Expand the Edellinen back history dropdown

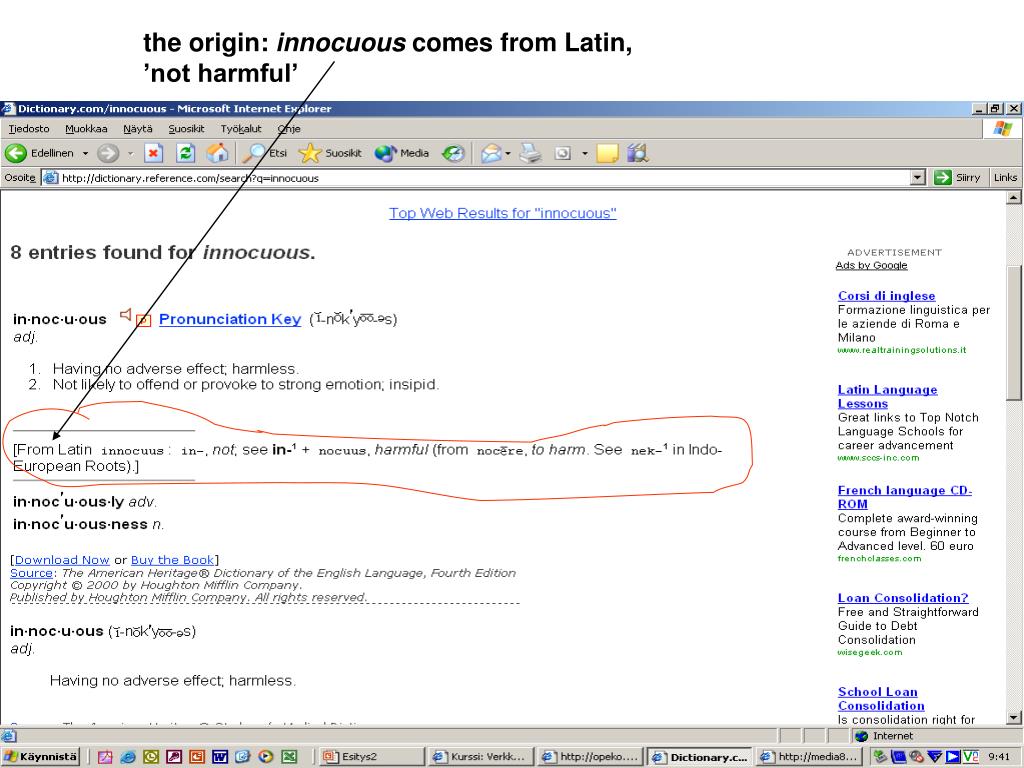(85, 153)
